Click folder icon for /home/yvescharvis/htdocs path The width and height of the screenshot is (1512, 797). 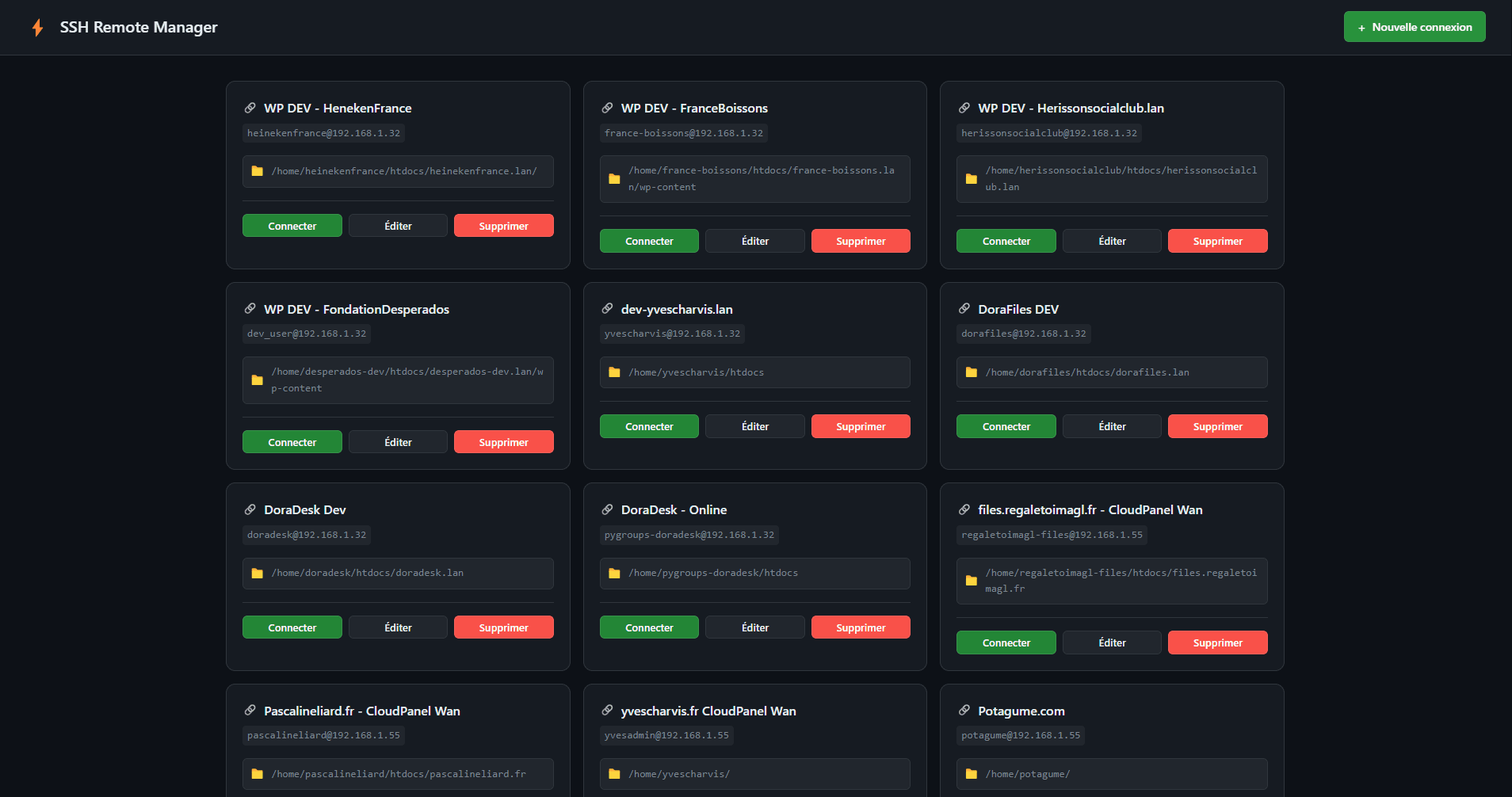[614, 372]
